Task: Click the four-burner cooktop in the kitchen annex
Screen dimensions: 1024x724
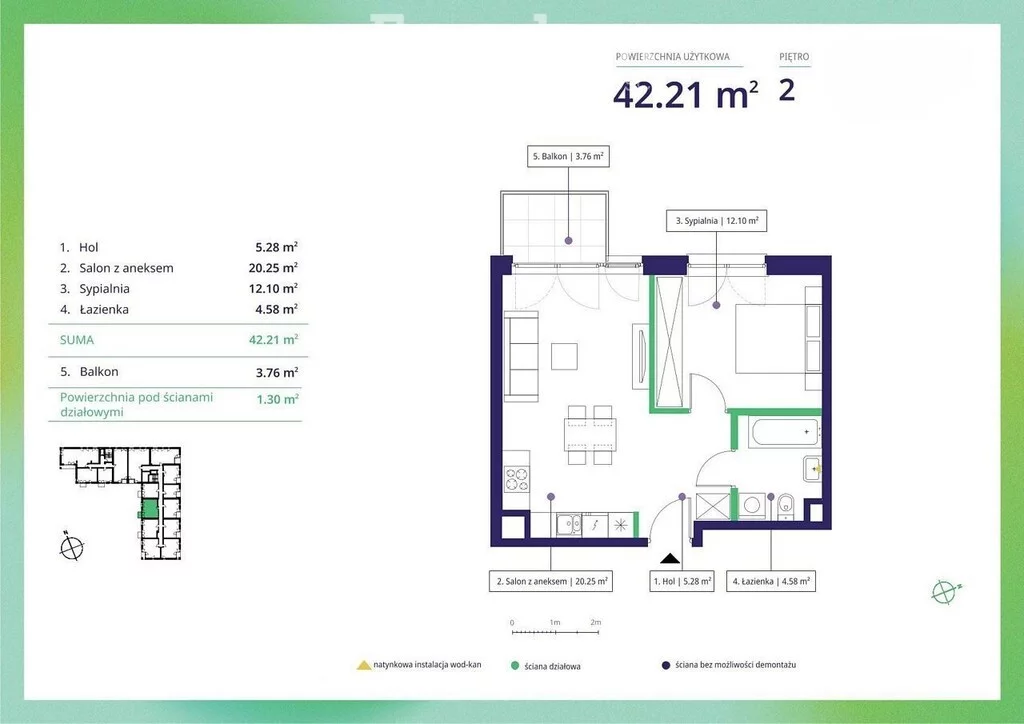Action: (x=517, y=480)
